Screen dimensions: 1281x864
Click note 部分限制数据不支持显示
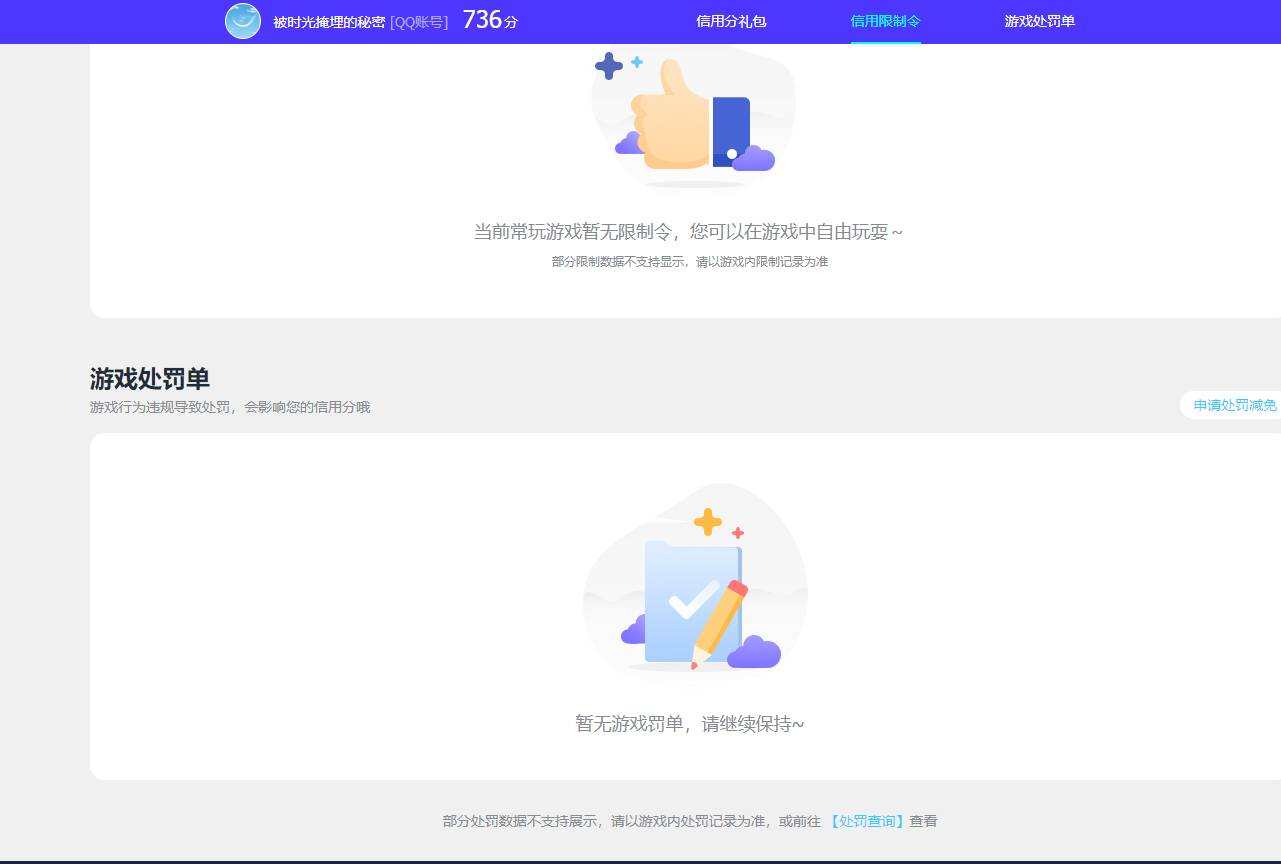pyautogui.click(x=618, y=262)
